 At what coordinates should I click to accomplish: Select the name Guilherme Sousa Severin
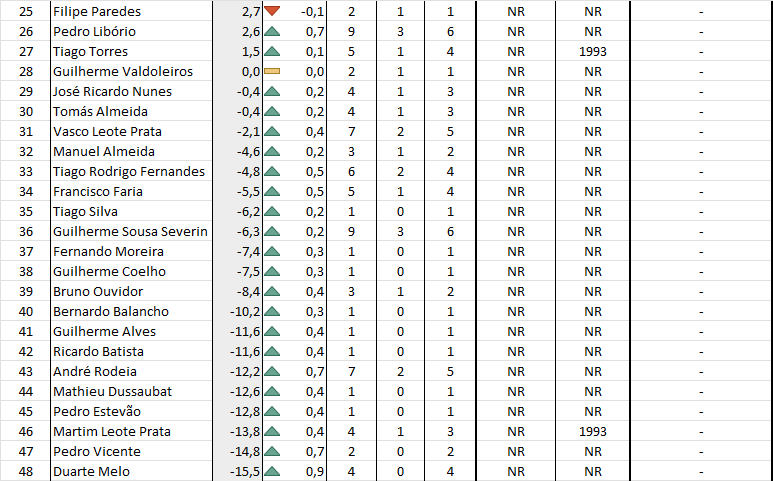[130, 232]
